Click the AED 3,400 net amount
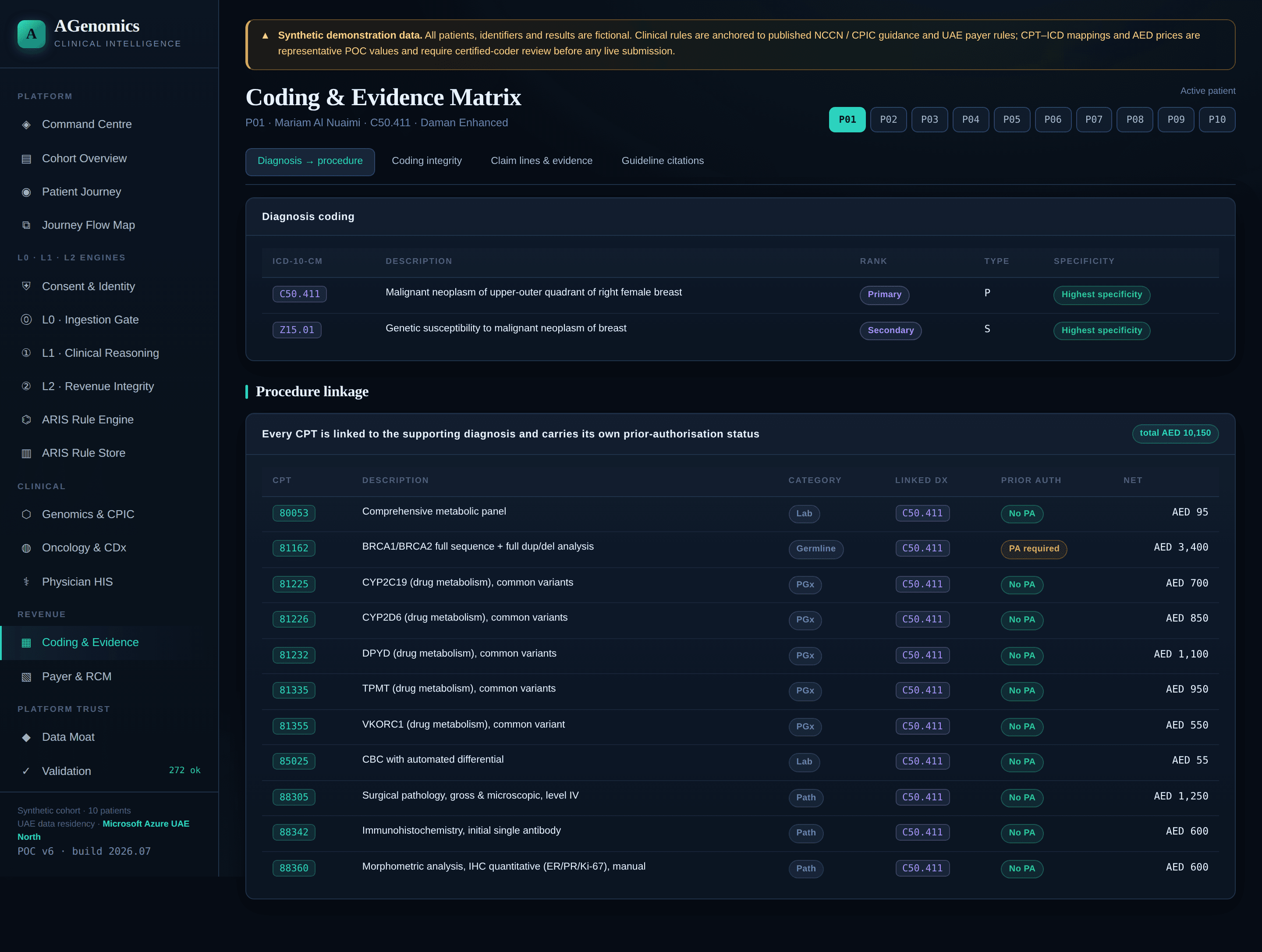1262x952 pixels. (1181, 547)
